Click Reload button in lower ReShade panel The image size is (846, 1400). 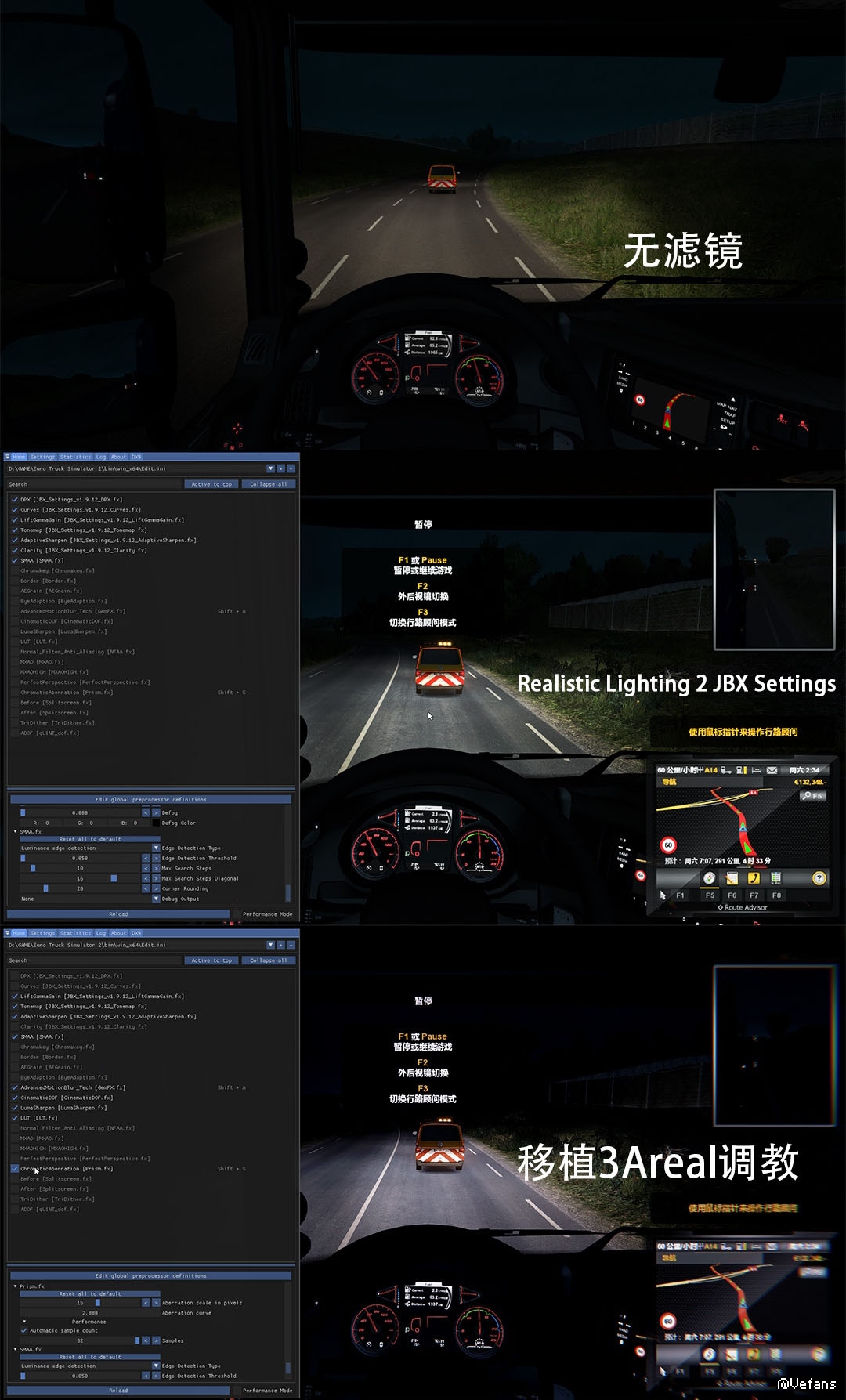[118, 1391]
